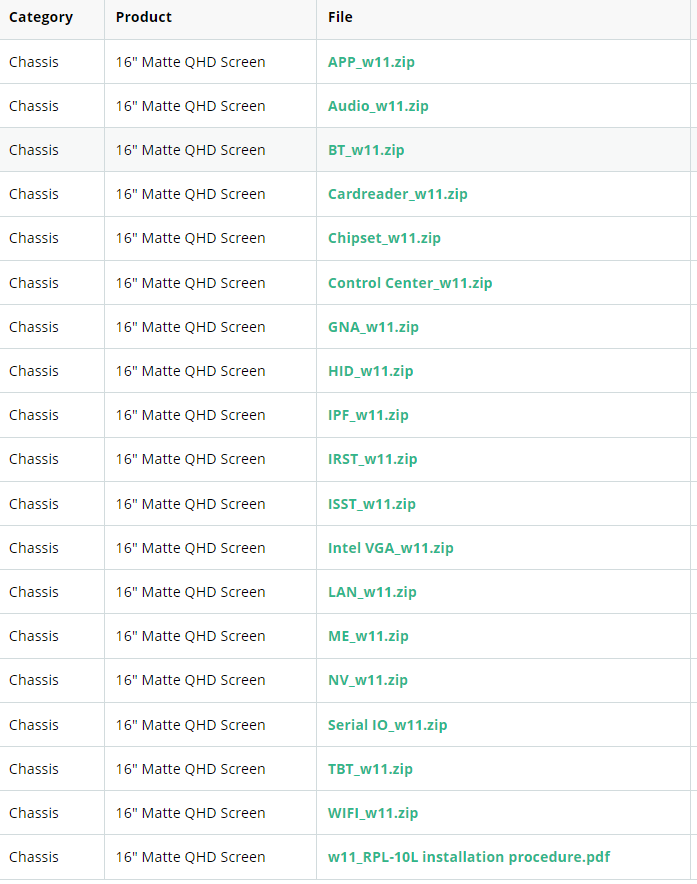Open the Chipset_w11.zip link

385,238
